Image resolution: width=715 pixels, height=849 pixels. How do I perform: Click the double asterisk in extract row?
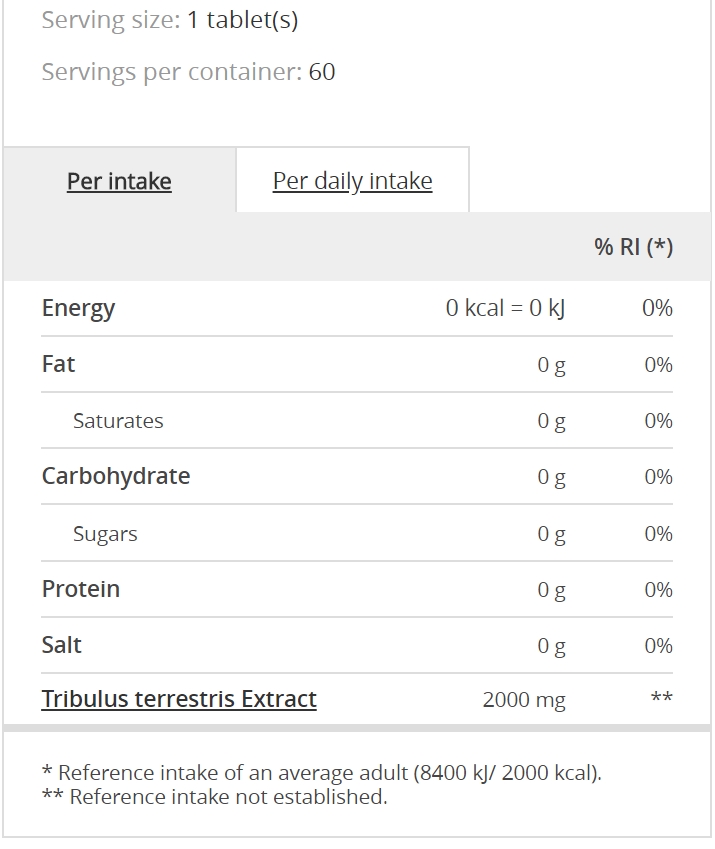pyautogui.click(x=661, y=697)
